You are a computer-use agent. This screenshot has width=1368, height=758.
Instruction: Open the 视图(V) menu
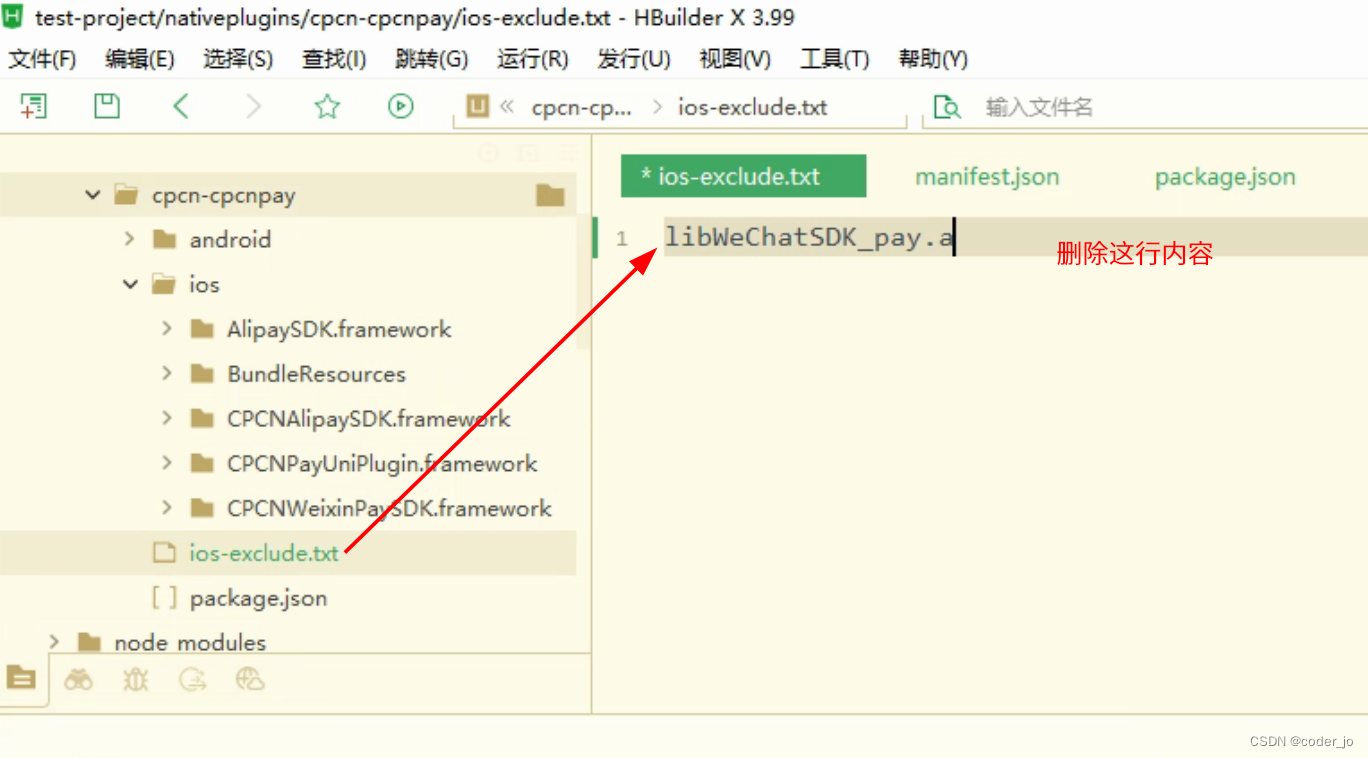735,59
